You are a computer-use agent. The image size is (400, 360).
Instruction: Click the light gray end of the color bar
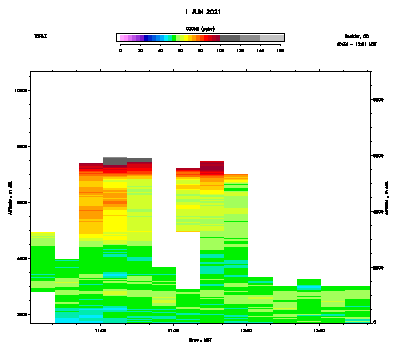[x=272, y=38]
